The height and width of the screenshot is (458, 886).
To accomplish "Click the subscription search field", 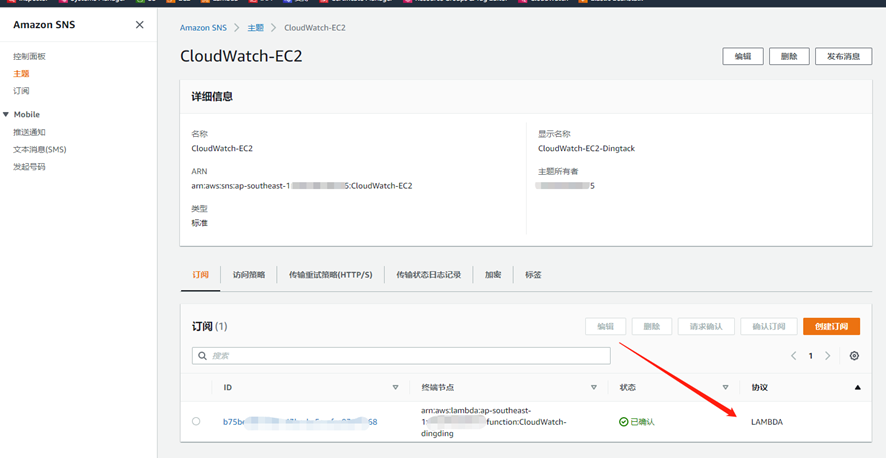I will (x=401, y=356).
